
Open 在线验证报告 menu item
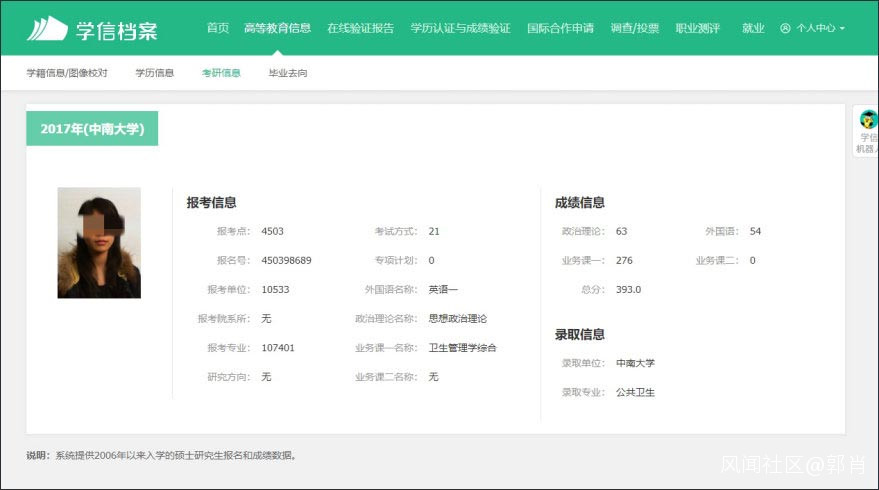360,28
